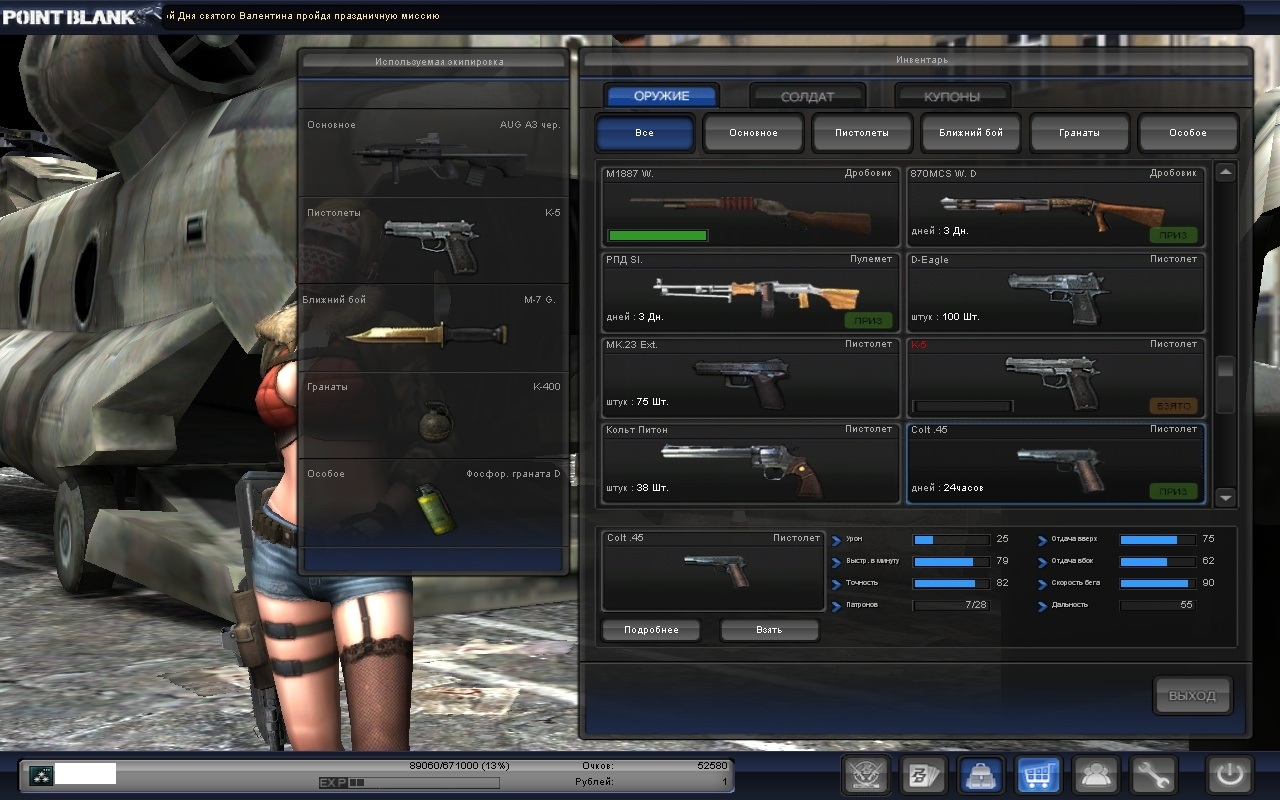Select the Гранаты weapon filter

point(1080,133)
